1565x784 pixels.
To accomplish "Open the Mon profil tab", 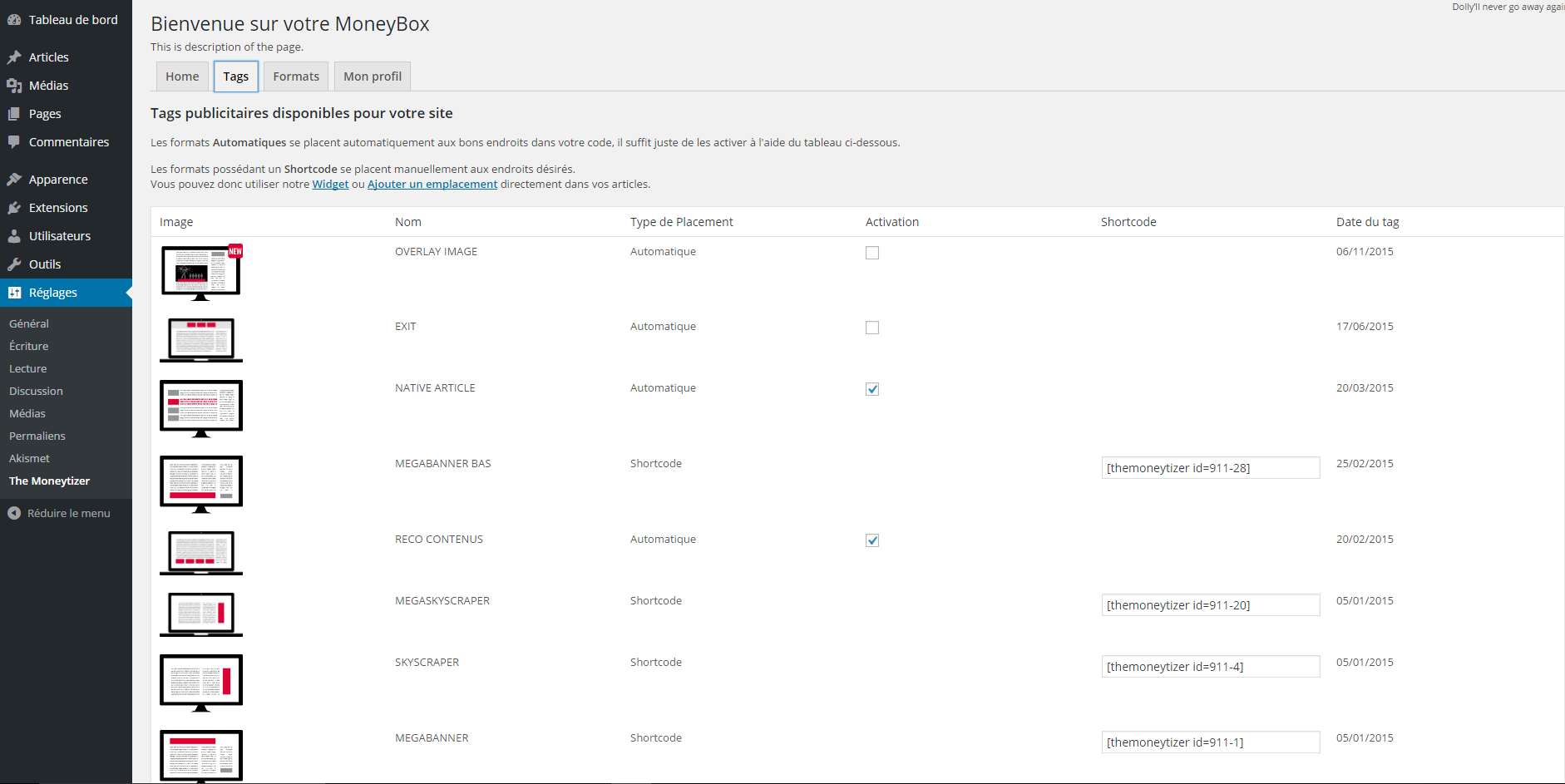I will (373, 76).
